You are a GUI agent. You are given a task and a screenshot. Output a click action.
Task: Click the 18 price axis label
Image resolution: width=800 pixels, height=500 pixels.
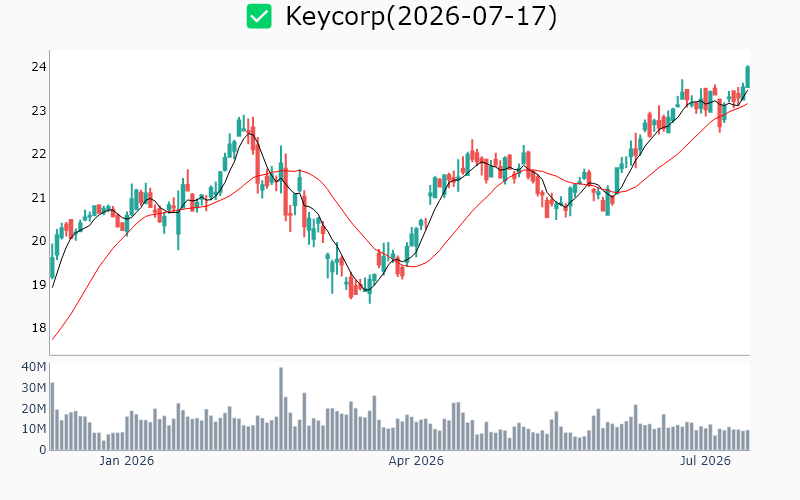39,328
